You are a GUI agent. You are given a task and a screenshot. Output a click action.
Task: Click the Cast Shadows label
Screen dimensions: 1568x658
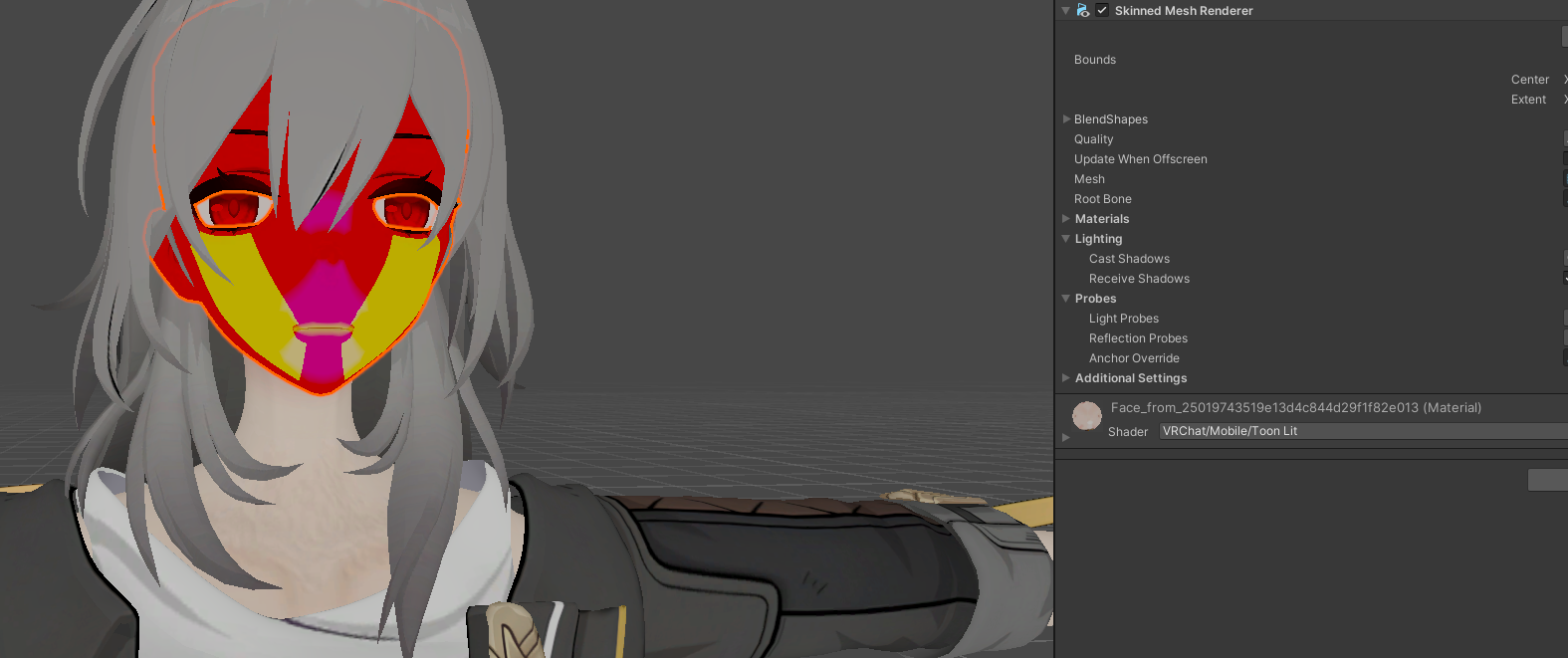tap(1129, 259)
